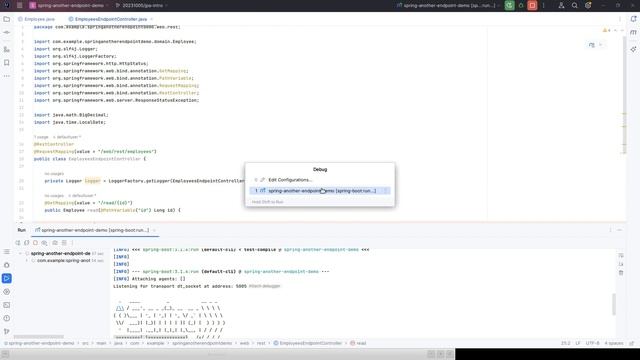The width and height of the screenshot is (640, 360).
Task: Expand com.example:spring-anot node in Run tree
Action: point(27,260)
